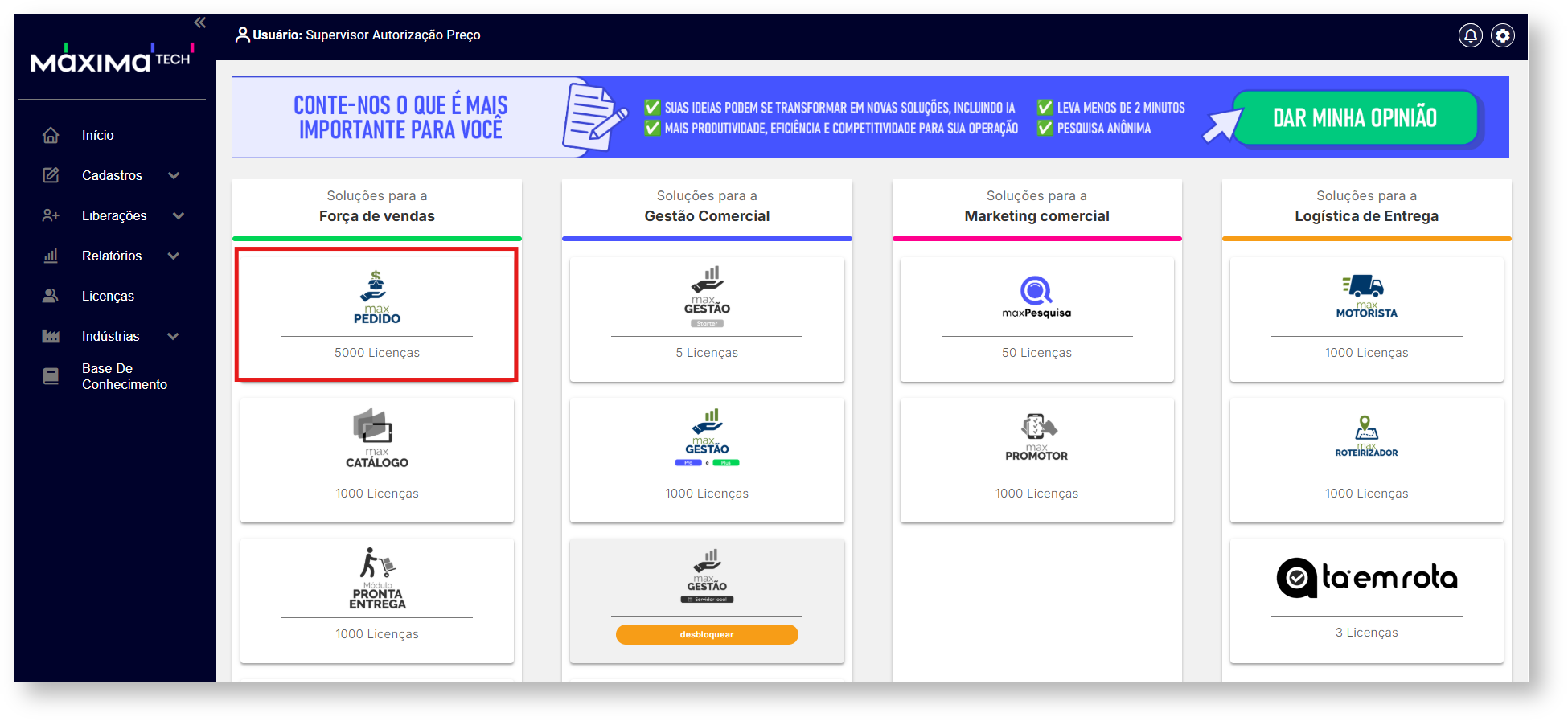
Task: Click the Liberações add-user icon
Action: [x=51, y=215]
